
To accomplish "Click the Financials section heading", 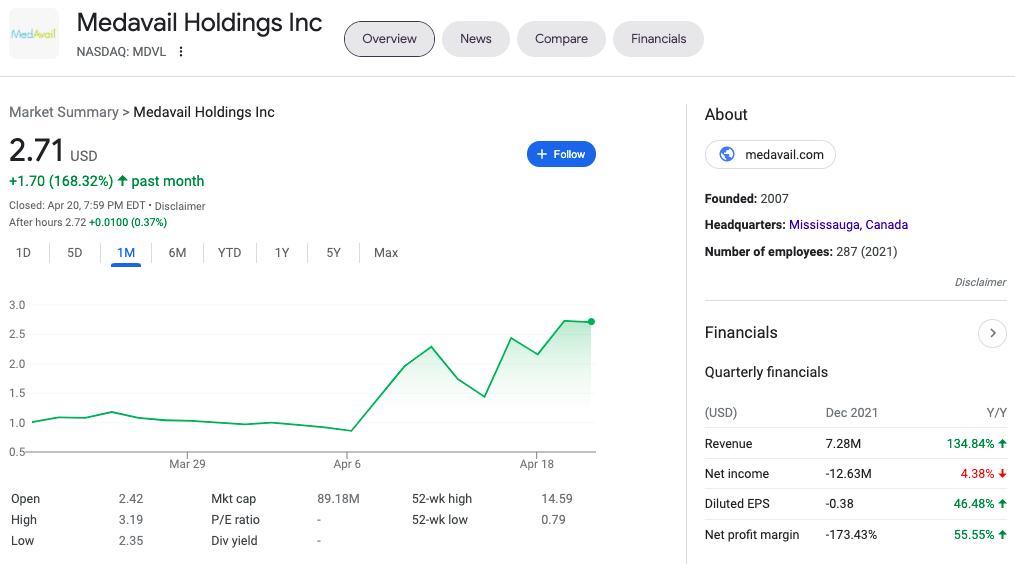I will pos(741,333).
